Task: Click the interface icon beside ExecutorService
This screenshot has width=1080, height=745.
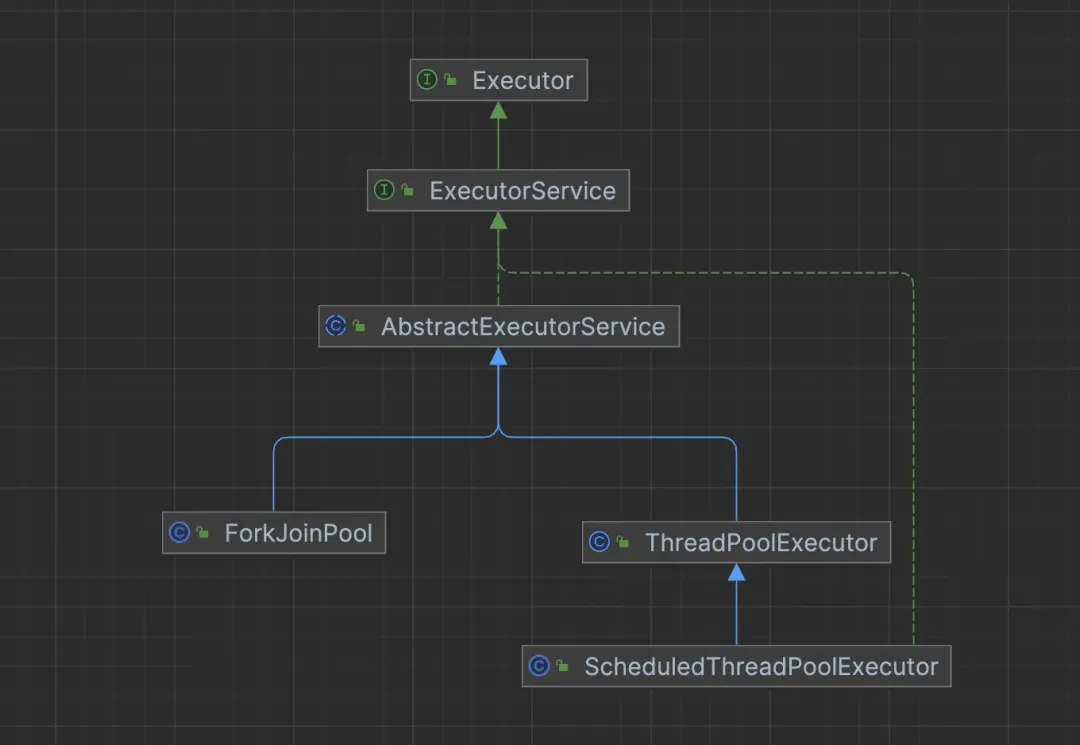Action: click(384, 190)
